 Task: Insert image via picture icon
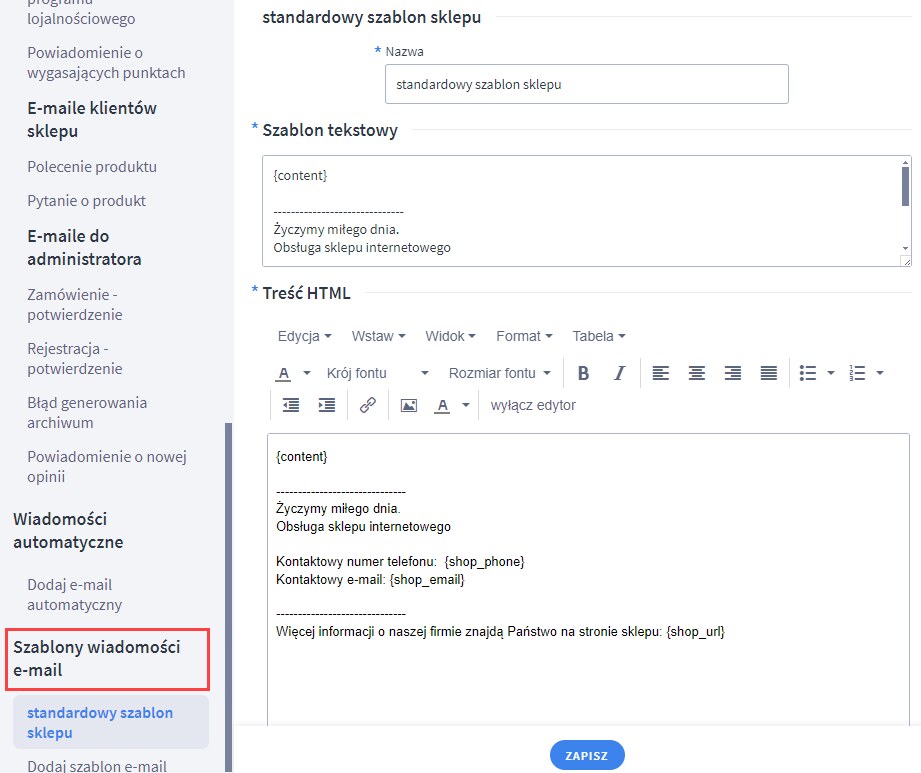coord(409,405)
